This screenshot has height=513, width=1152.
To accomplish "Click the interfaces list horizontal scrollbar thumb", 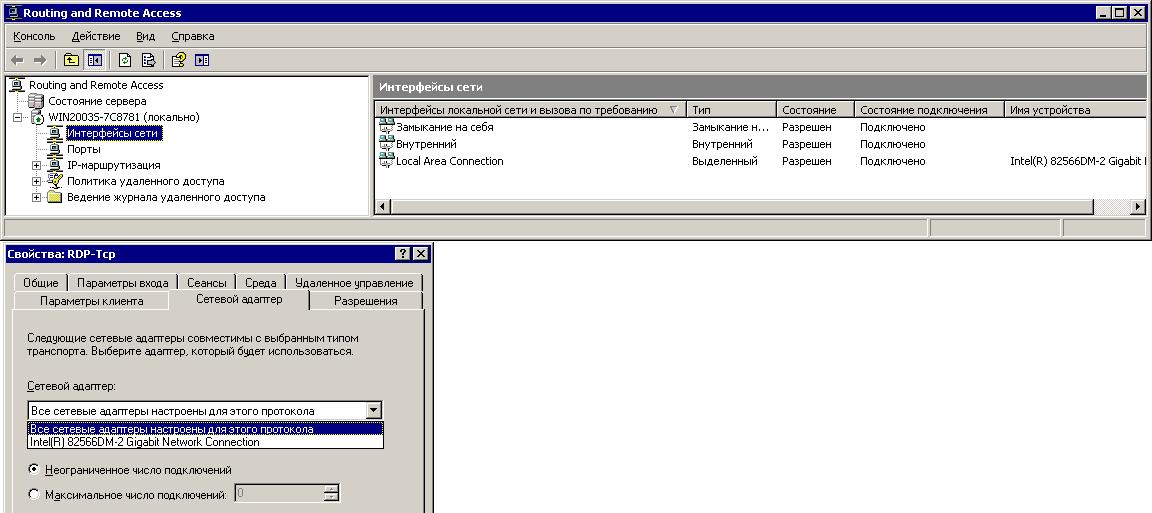I will (x=742, y=207).
